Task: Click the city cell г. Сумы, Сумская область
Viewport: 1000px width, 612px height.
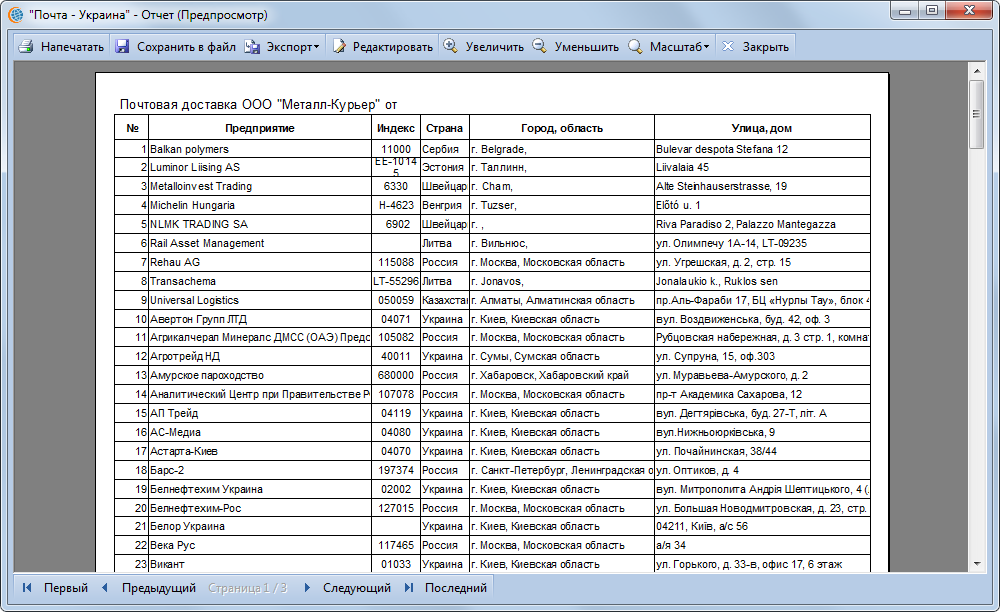Action: pos(562,356)
